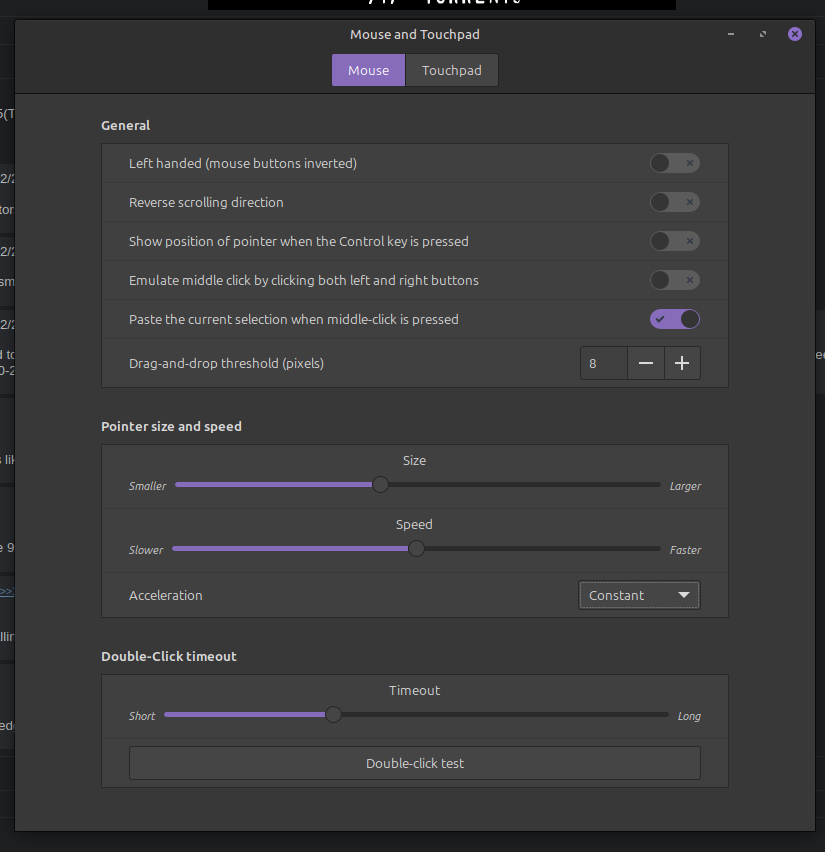
Task: Toggle show pointer position on Control key
Action: [x=674, y=241]
